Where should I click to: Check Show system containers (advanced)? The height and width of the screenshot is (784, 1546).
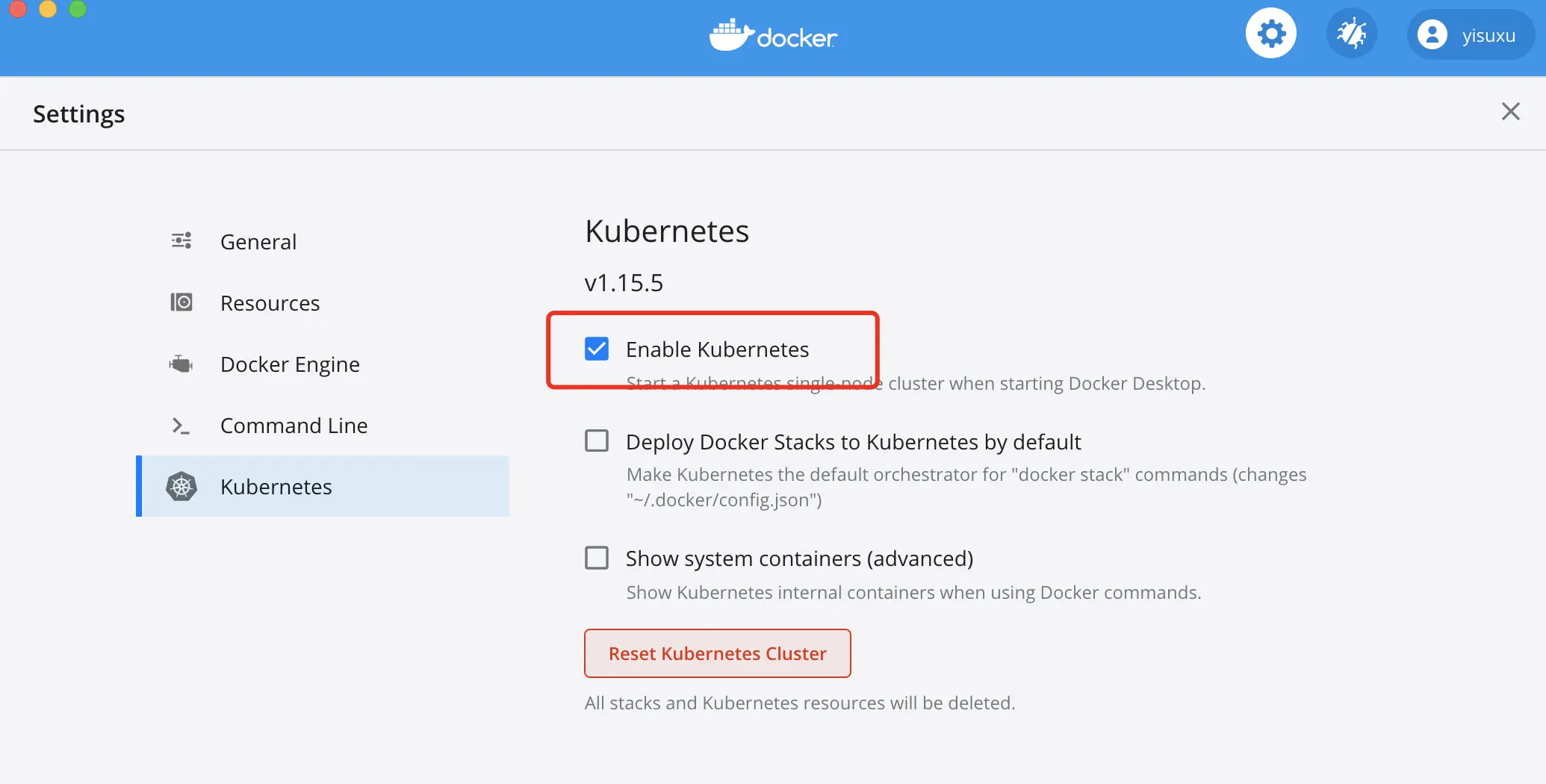coord(597,558)
